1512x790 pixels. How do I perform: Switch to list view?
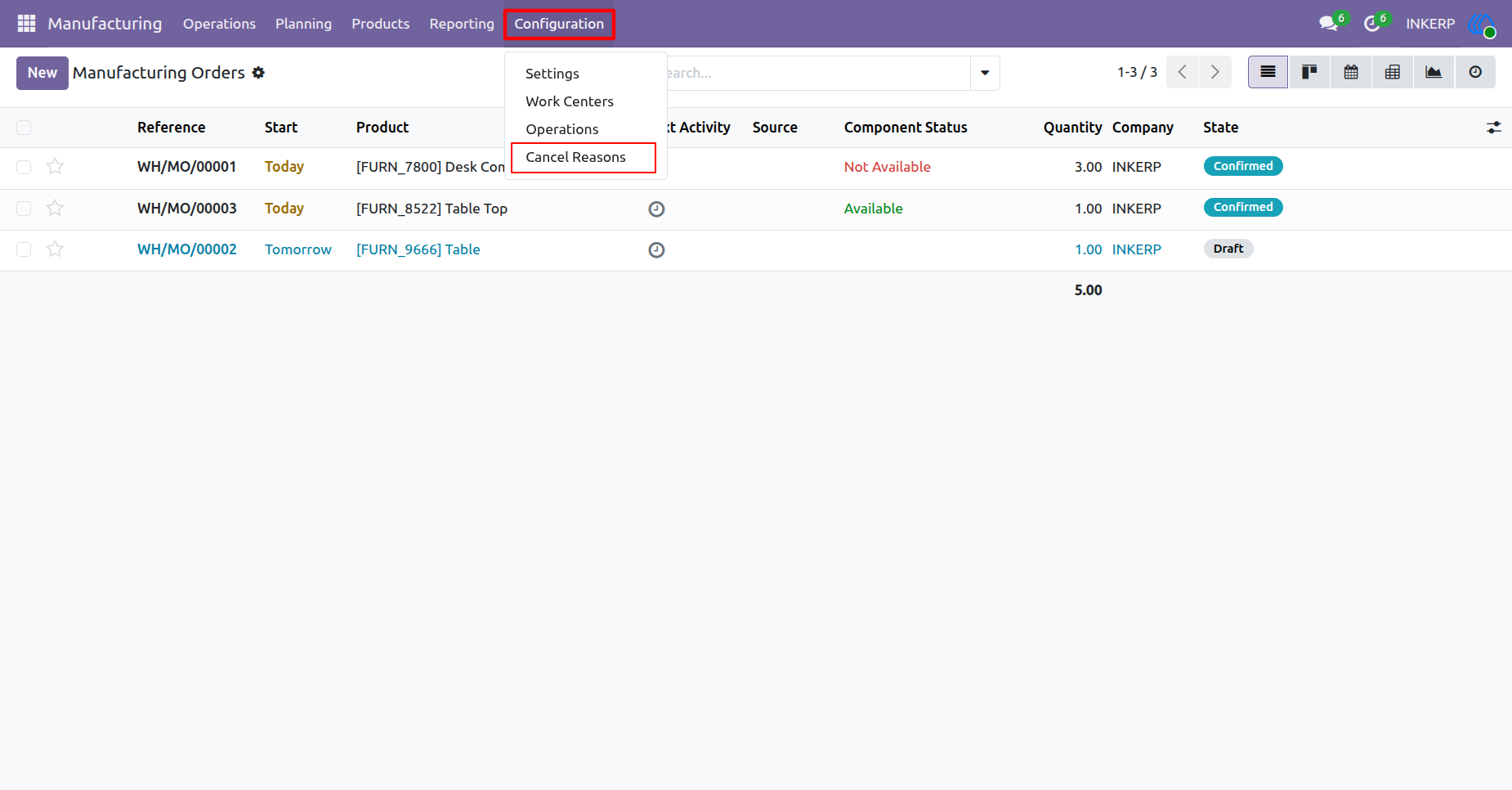pyautogui.click(x=1268, y=72)
